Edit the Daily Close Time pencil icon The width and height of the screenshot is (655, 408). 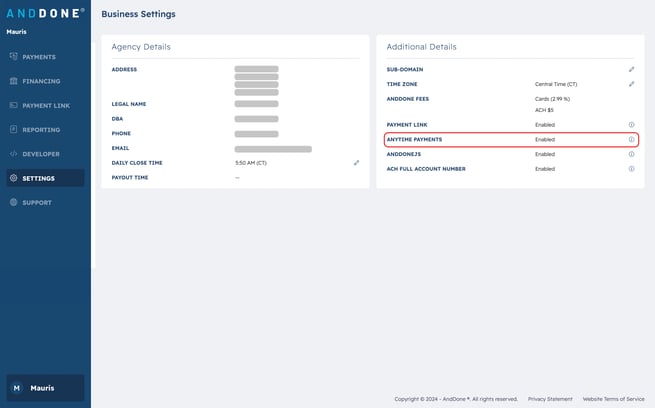(x=356, y=162)
